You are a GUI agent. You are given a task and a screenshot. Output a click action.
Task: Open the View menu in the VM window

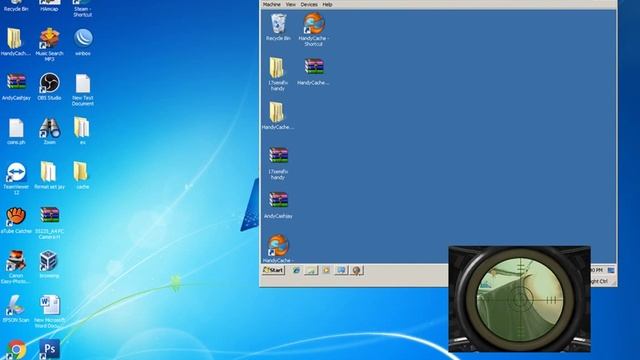coord(291,4)
